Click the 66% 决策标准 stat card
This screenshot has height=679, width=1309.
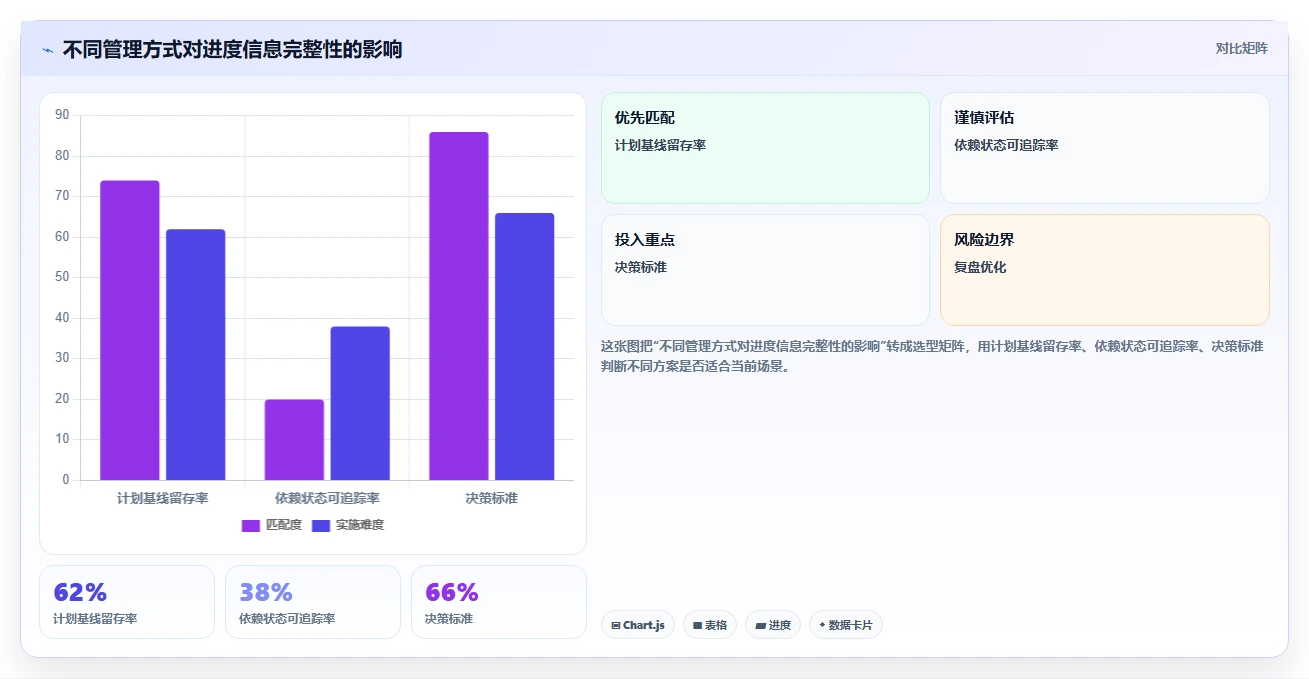pyautogui.click(x=499, y=602)
